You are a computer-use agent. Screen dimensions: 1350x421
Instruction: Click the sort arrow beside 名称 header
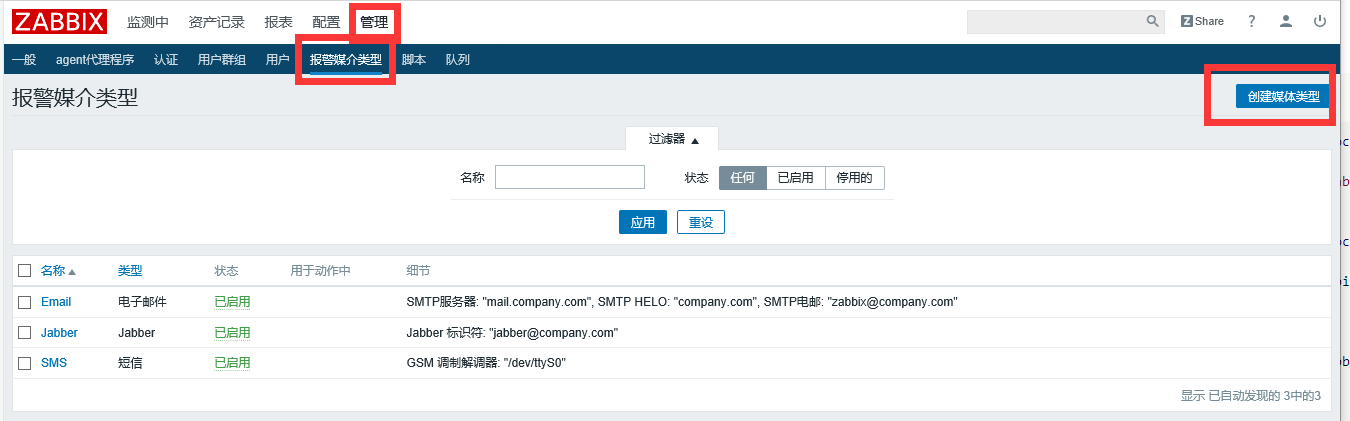72,272
